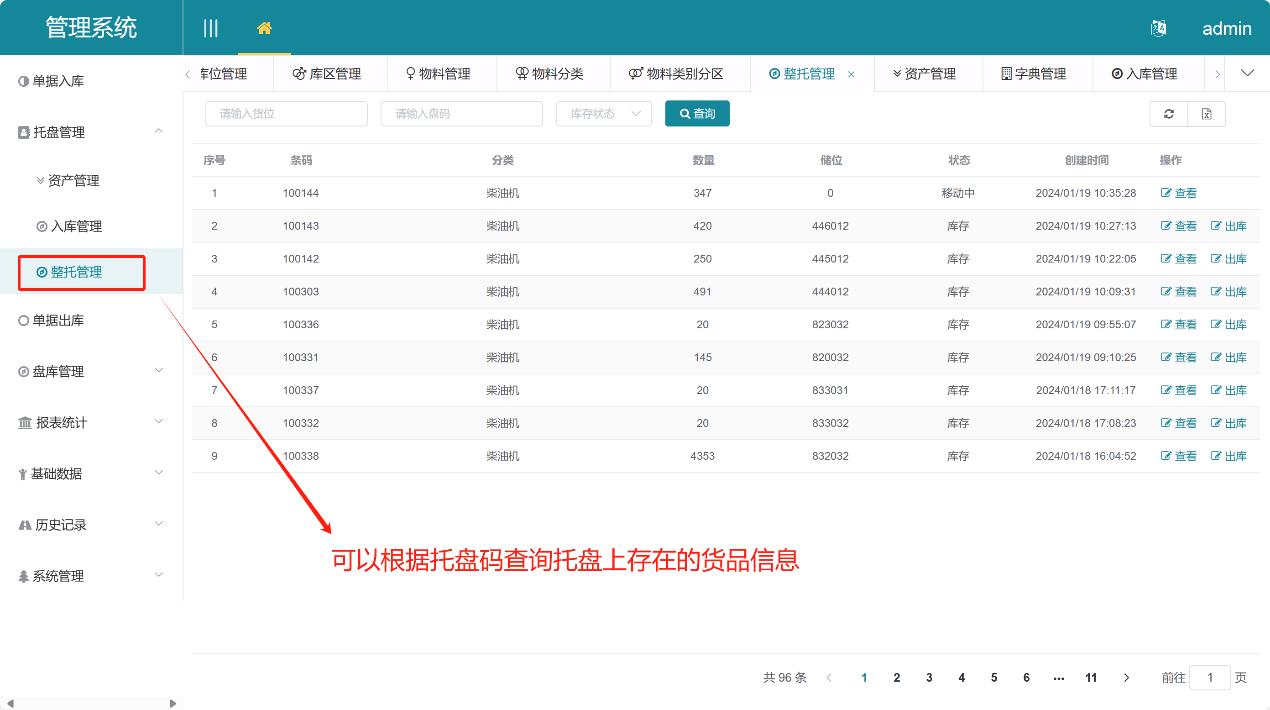Image resolution: width=1270 pixels, height=710 pixels.
Task: Collapse the sidebar using the hamburger icon
Action: point(210,28)
